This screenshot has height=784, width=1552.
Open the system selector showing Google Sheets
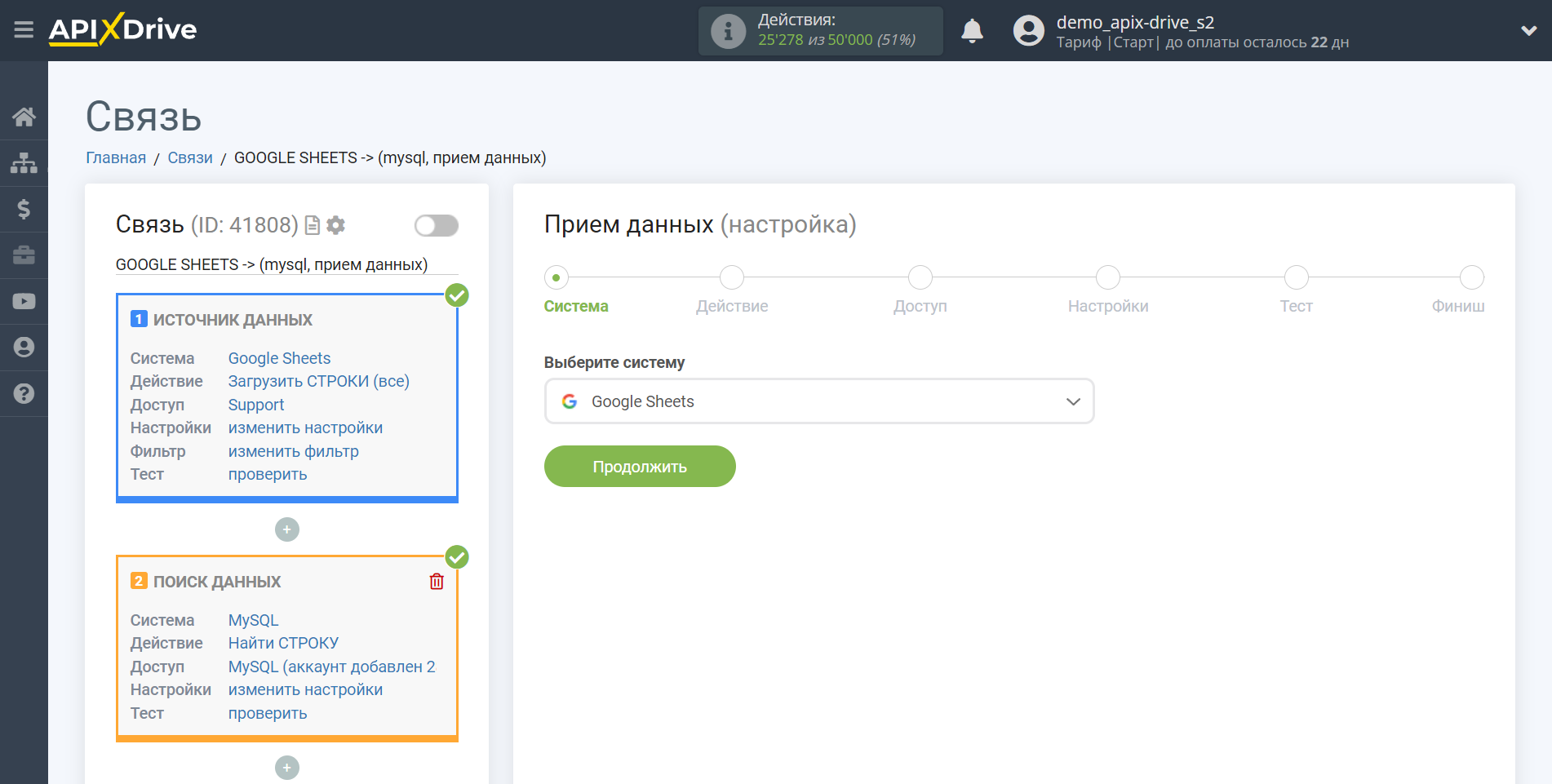(x=818, y=401)
